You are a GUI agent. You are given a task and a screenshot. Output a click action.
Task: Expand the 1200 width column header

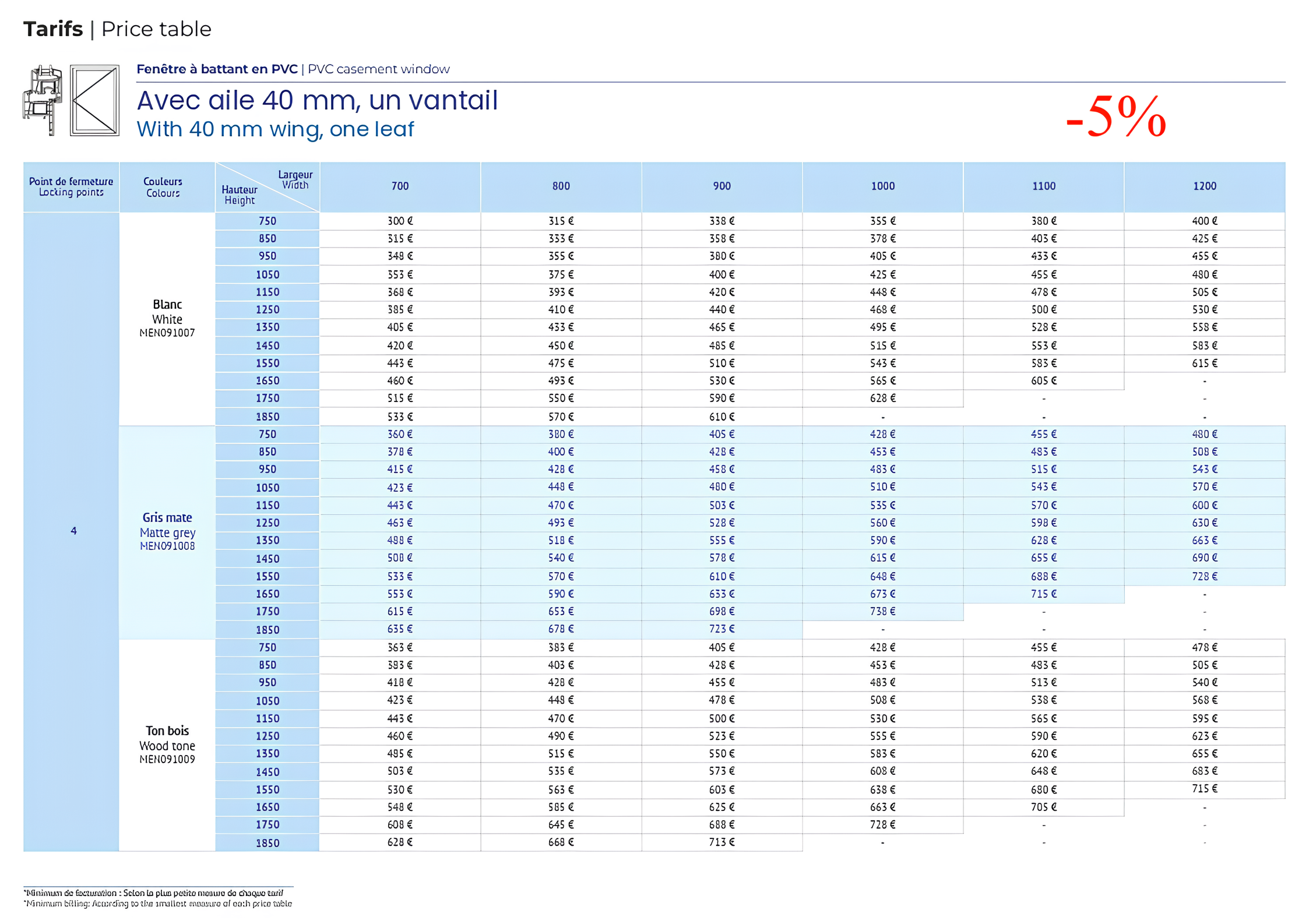click(1204, 186)
